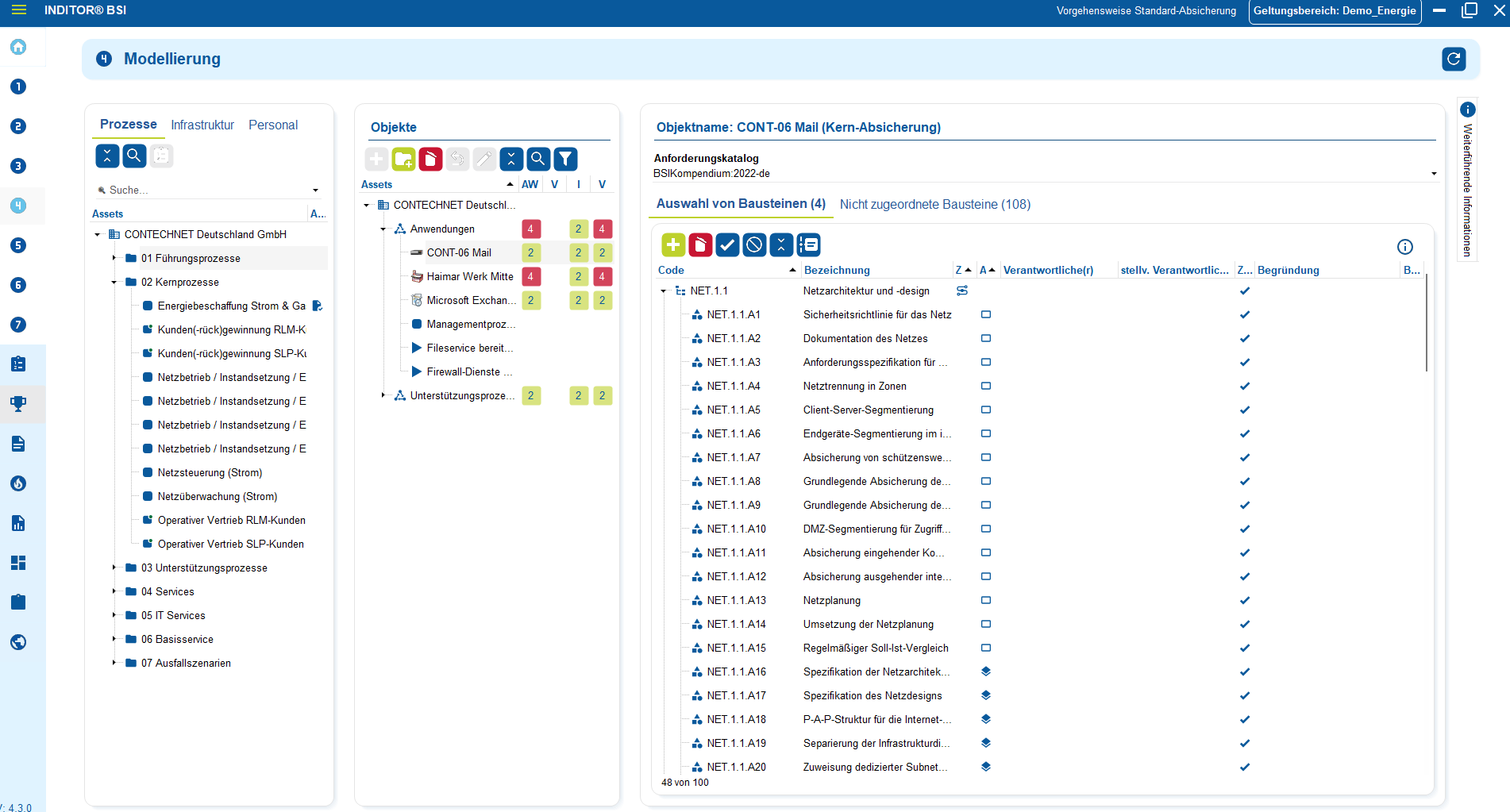Expand the 03 Unterstützungsprozesse folder
The height and width of the screenshot is (812, 1510).
pos(114,568)
